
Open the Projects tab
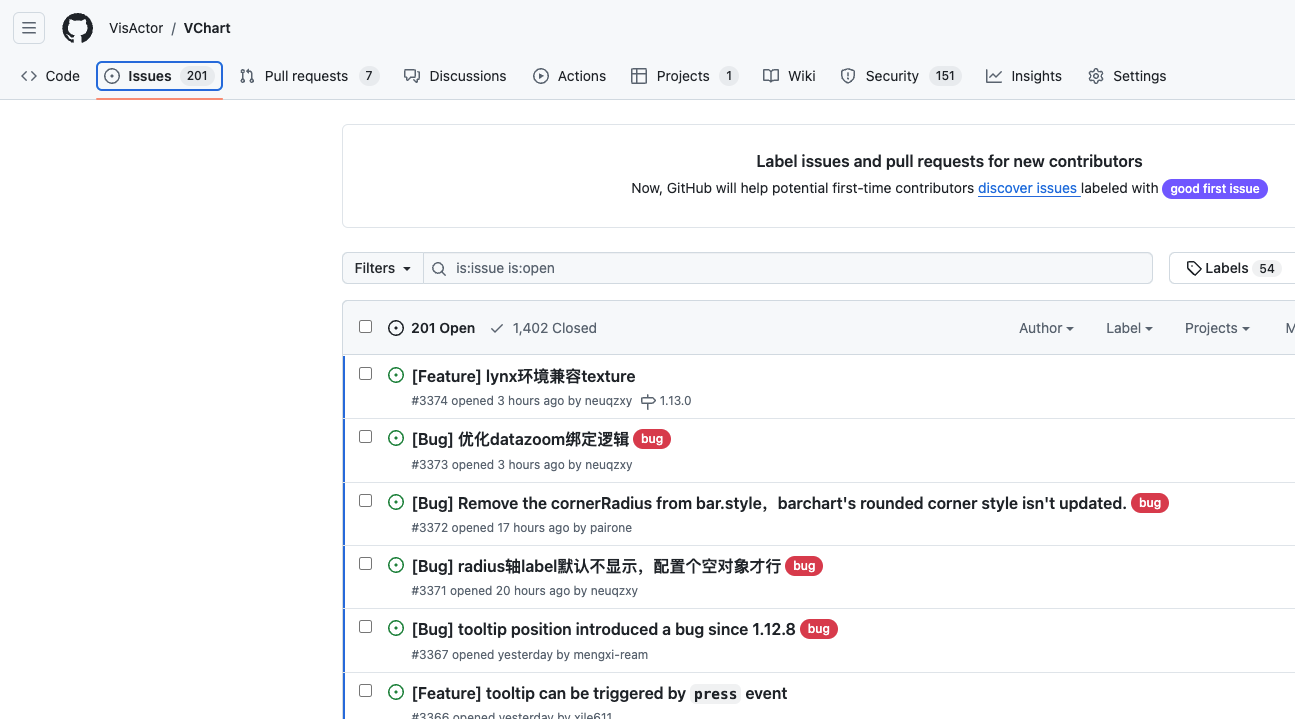[684, 76]
